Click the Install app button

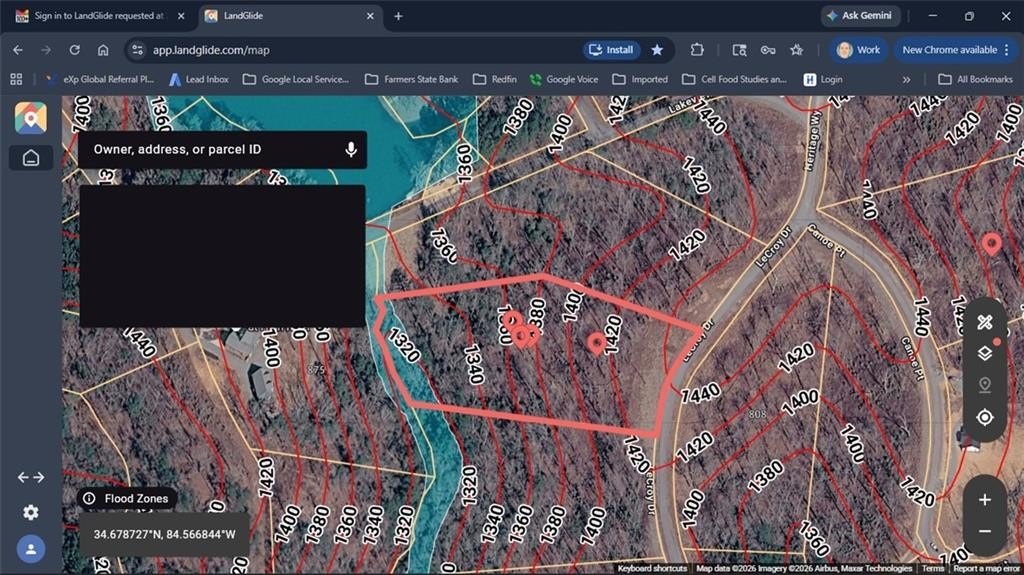click(x=611, y=49)
